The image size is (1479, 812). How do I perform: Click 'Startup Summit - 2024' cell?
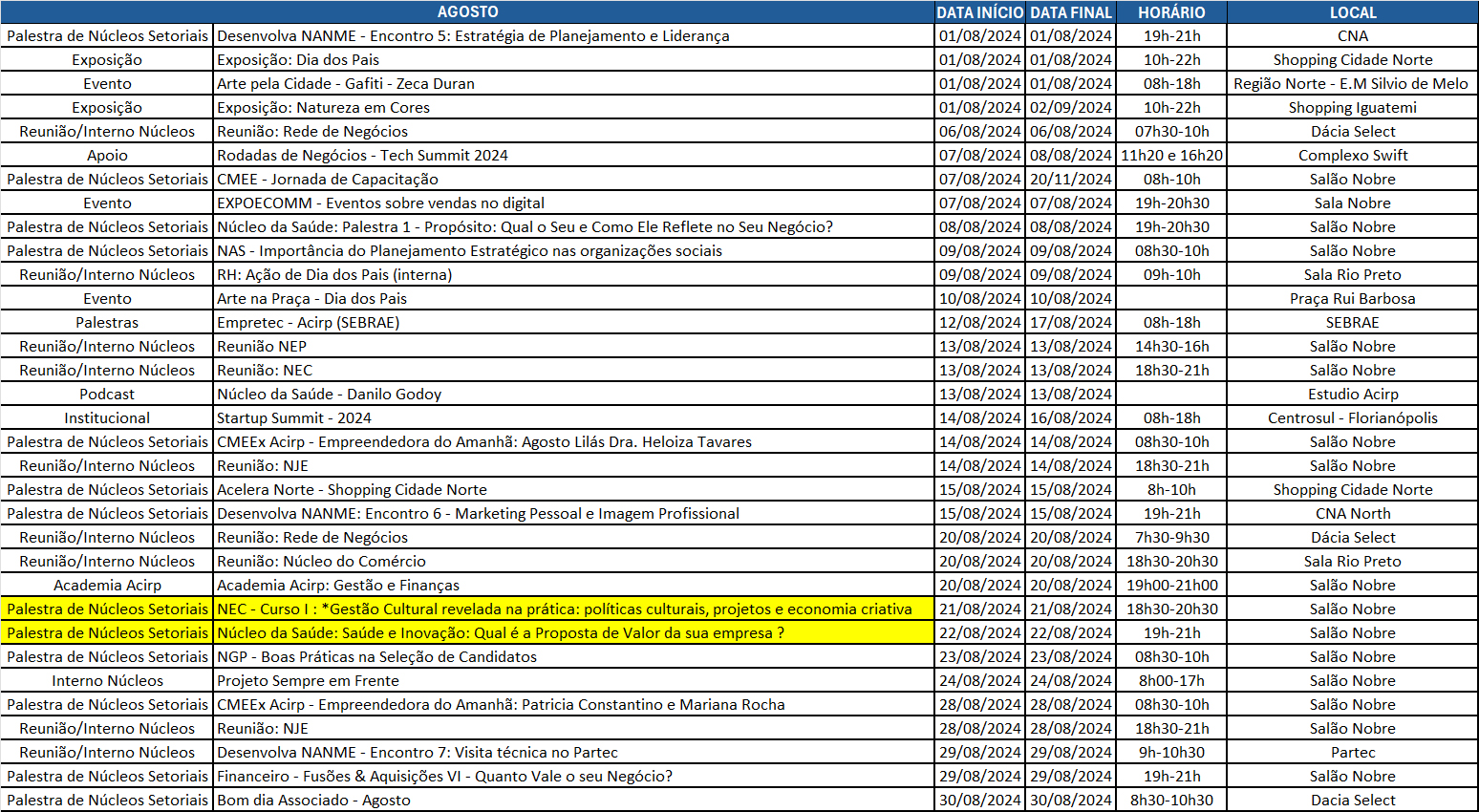(573, 417)
